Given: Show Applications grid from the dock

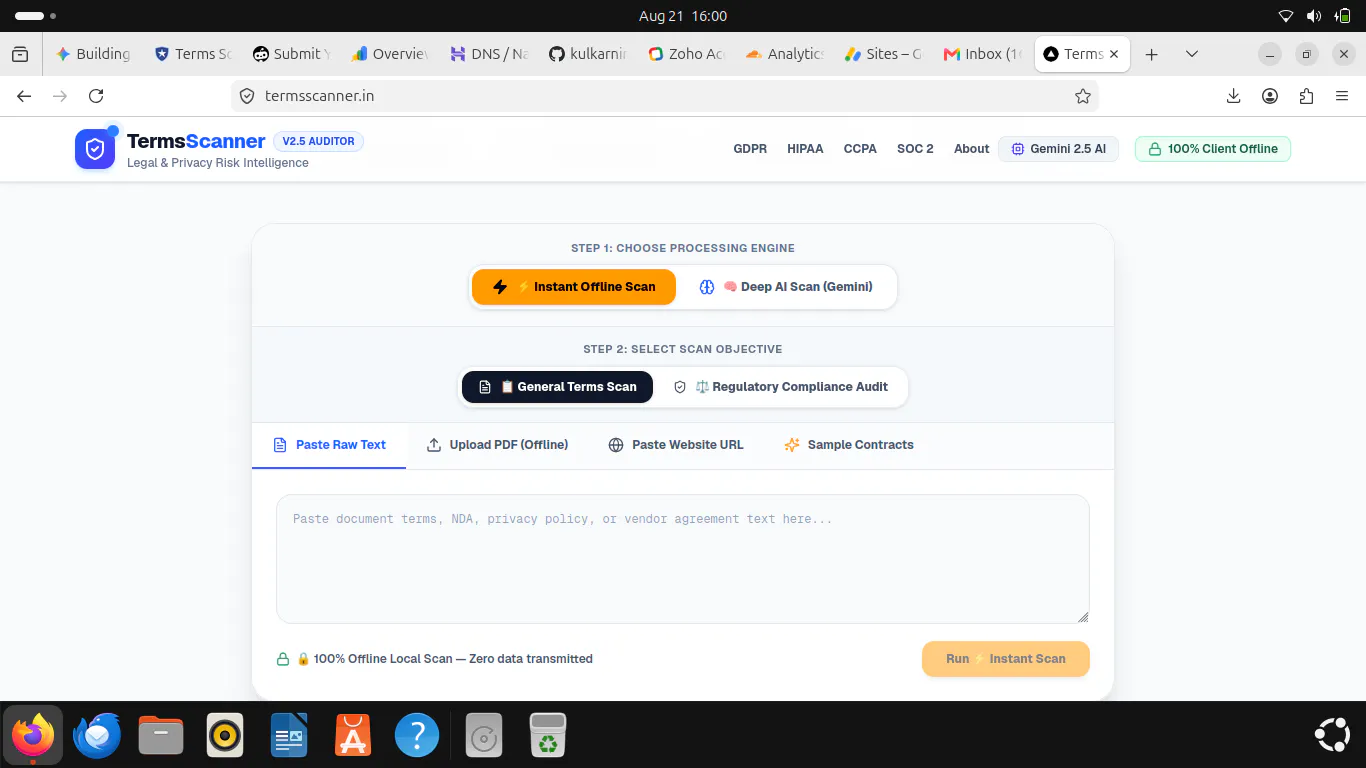Looking at the screenshot, I should [1333, 736].
